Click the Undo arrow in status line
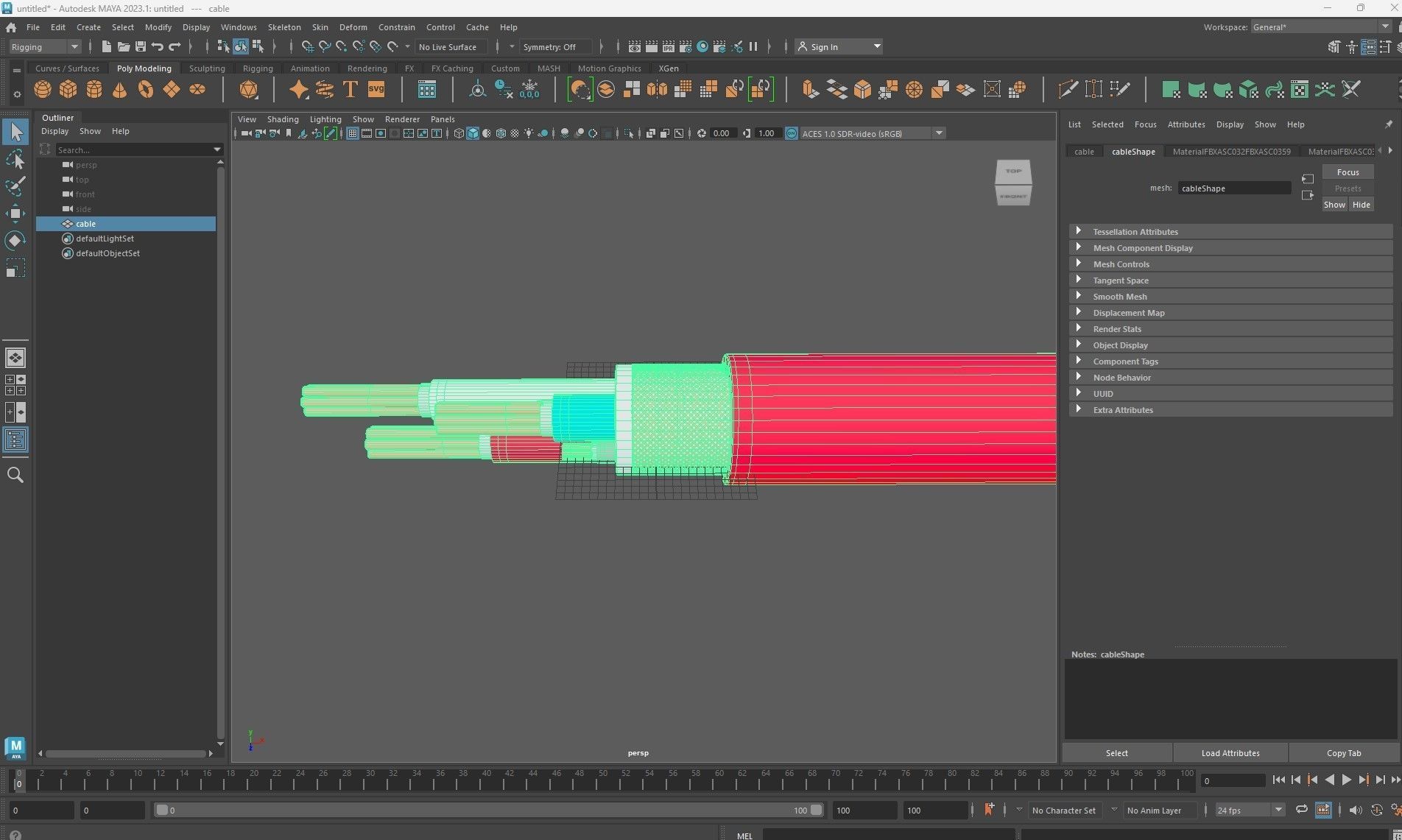The width and height of the screenshot is (1402, 840). 157,46
